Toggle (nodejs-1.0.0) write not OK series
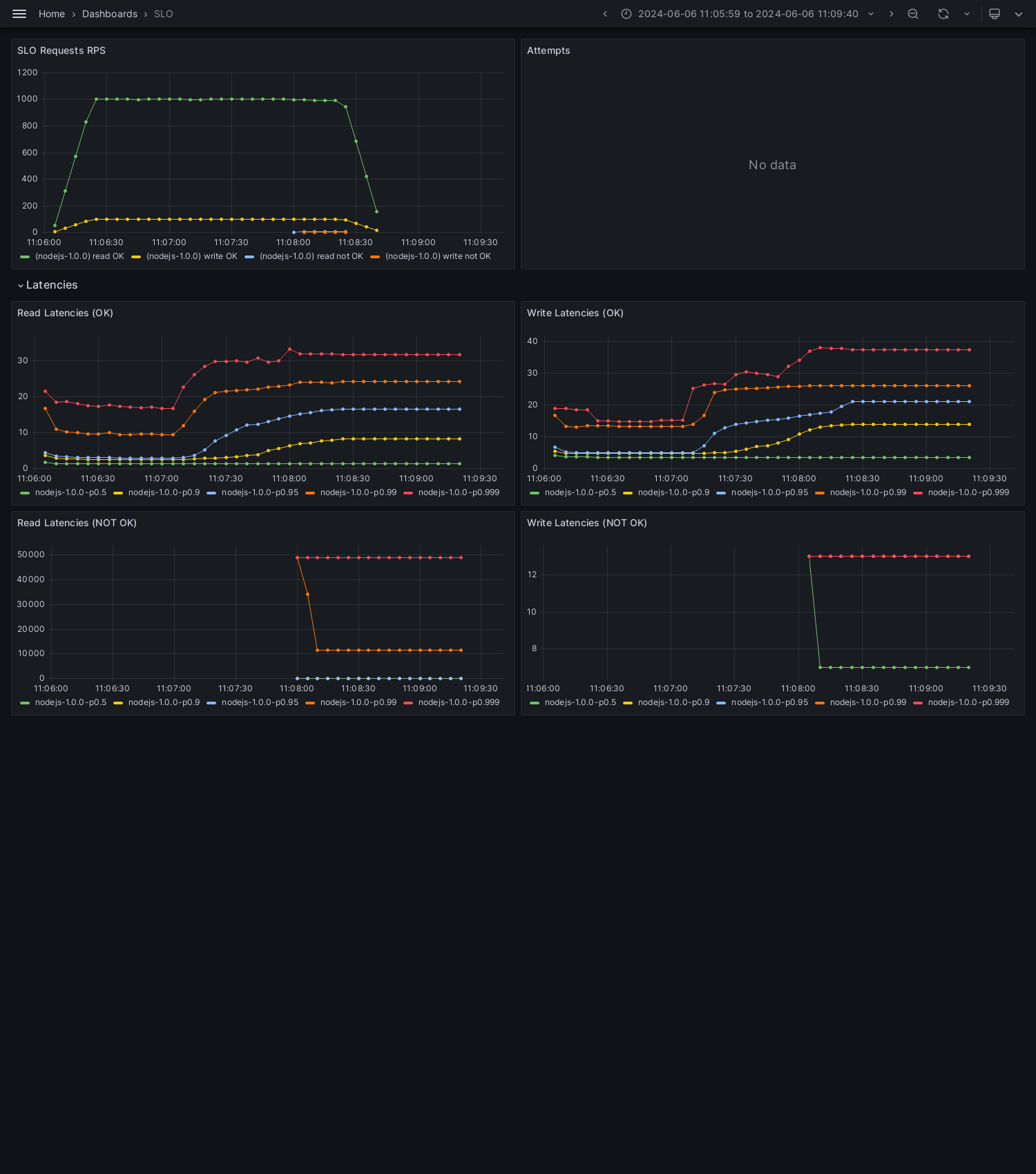 [x=438, y=256]
